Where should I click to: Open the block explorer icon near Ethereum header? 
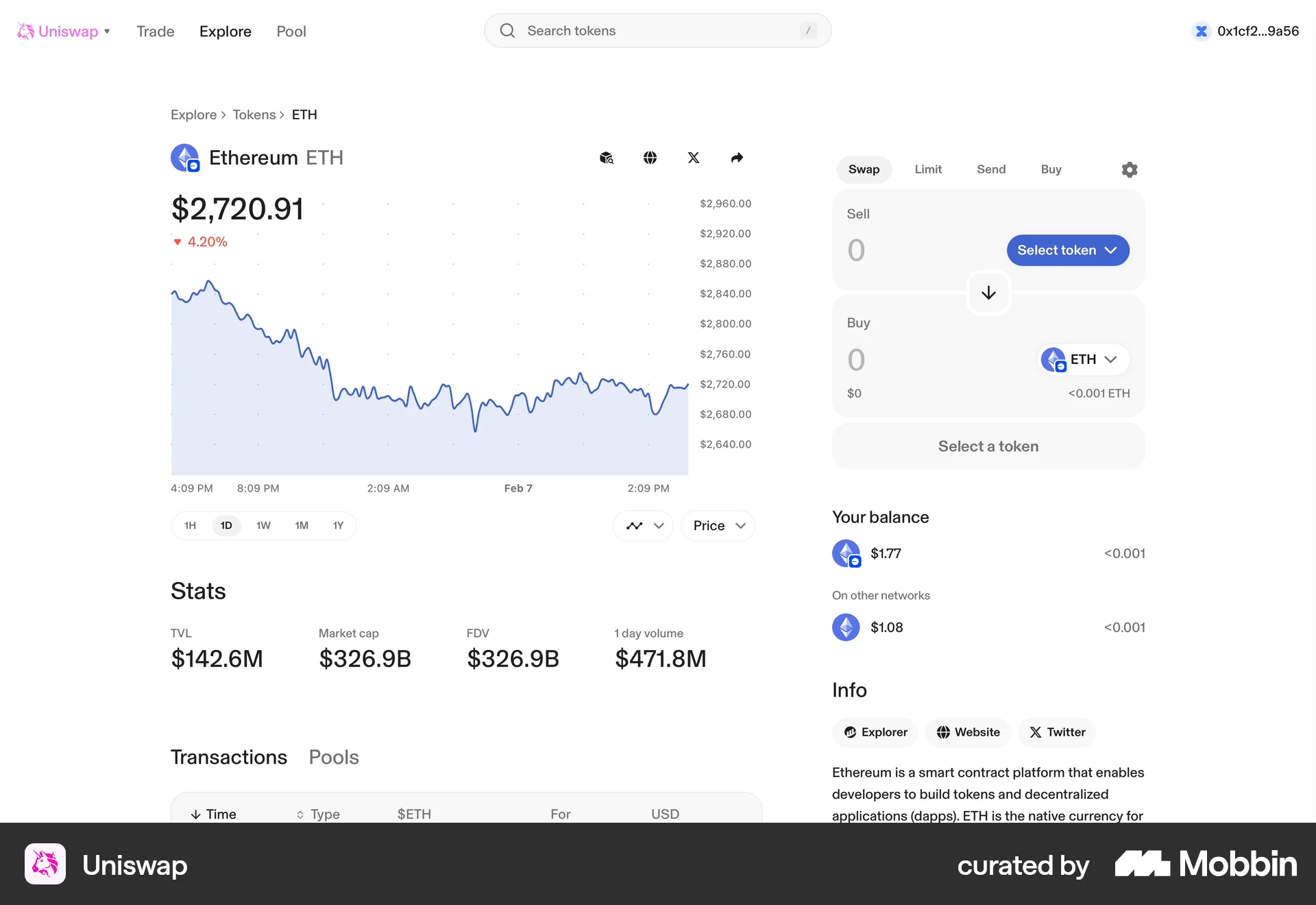coord(606,158)
